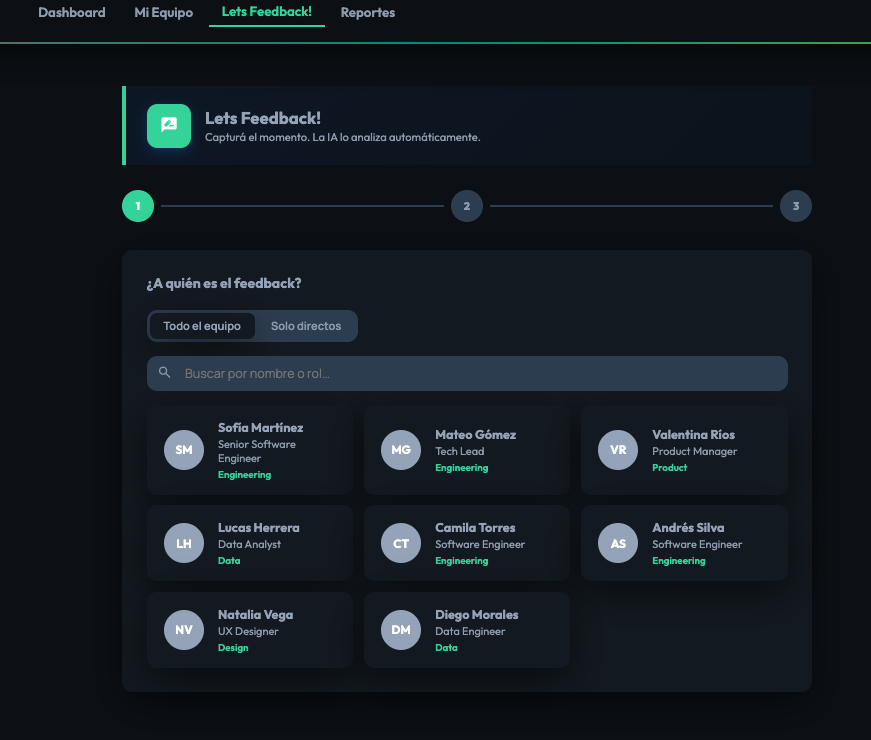The image size is (871, 740).
Task: Click the green Lets Feedback chat icon
Action: [x=168, y=126]
